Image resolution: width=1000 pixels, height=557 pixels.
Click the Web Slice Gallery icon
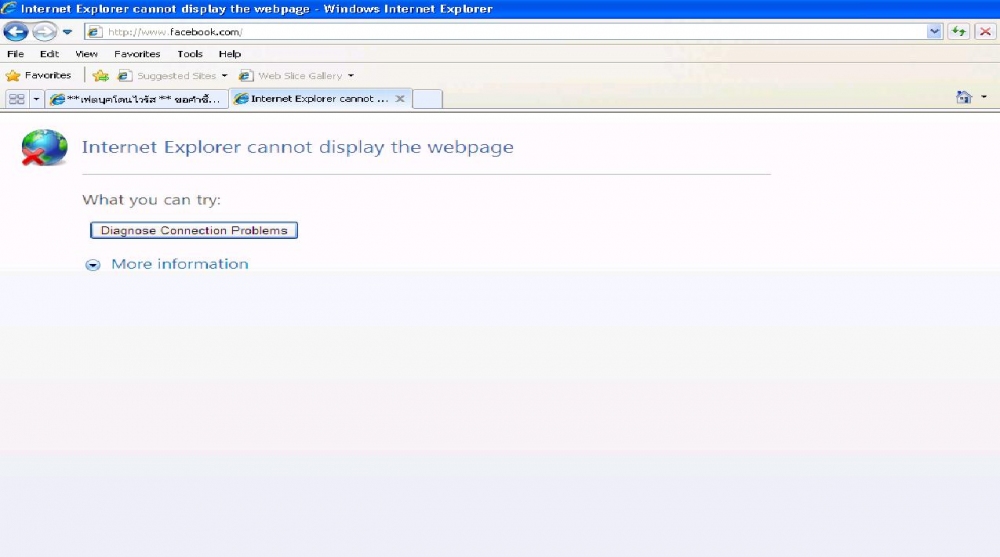246,76
